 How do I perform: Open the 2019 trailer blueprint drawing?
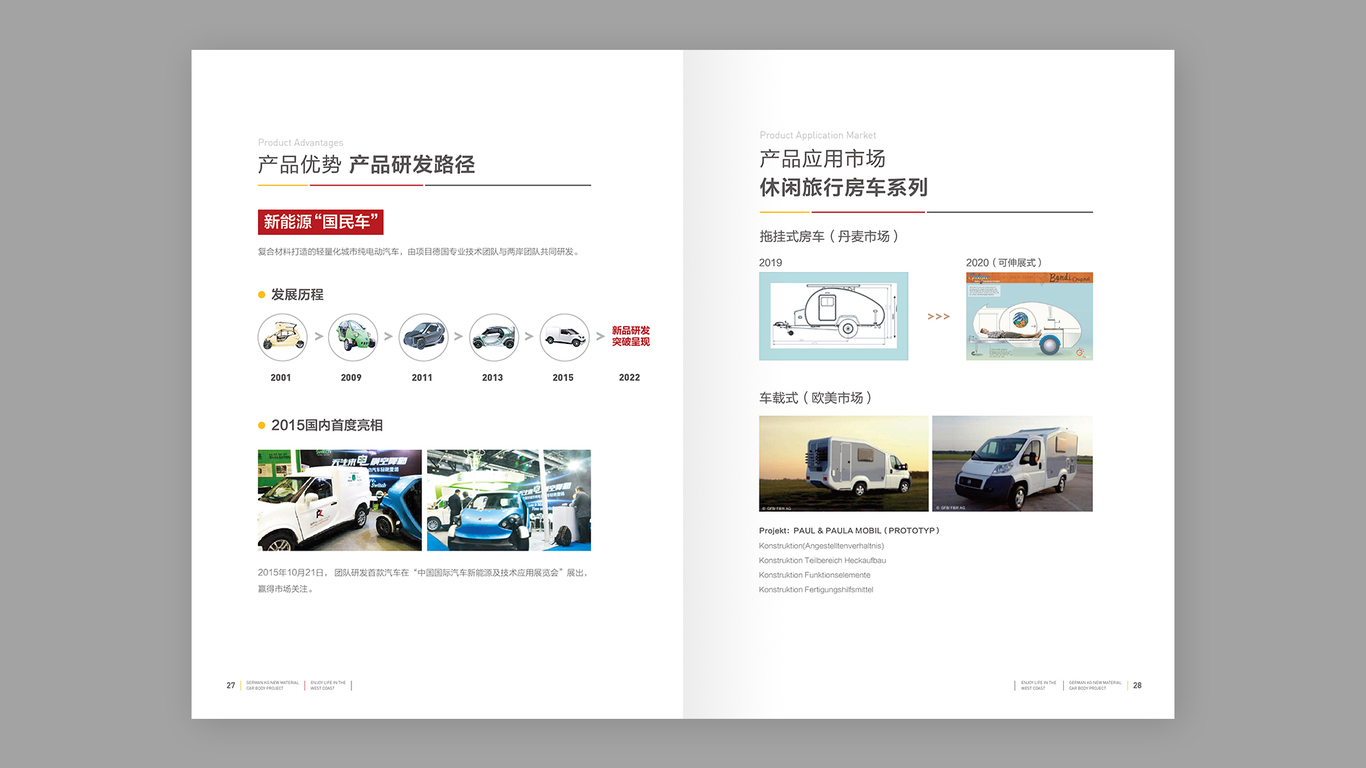coord(834,316)
